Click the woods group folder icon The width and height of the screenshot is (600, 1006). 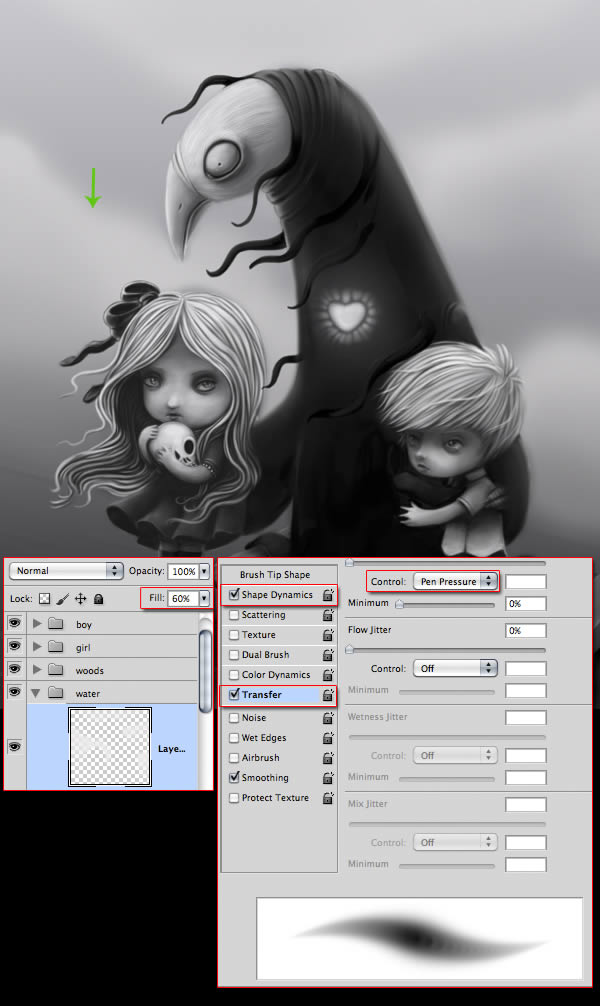coord(56,670)
